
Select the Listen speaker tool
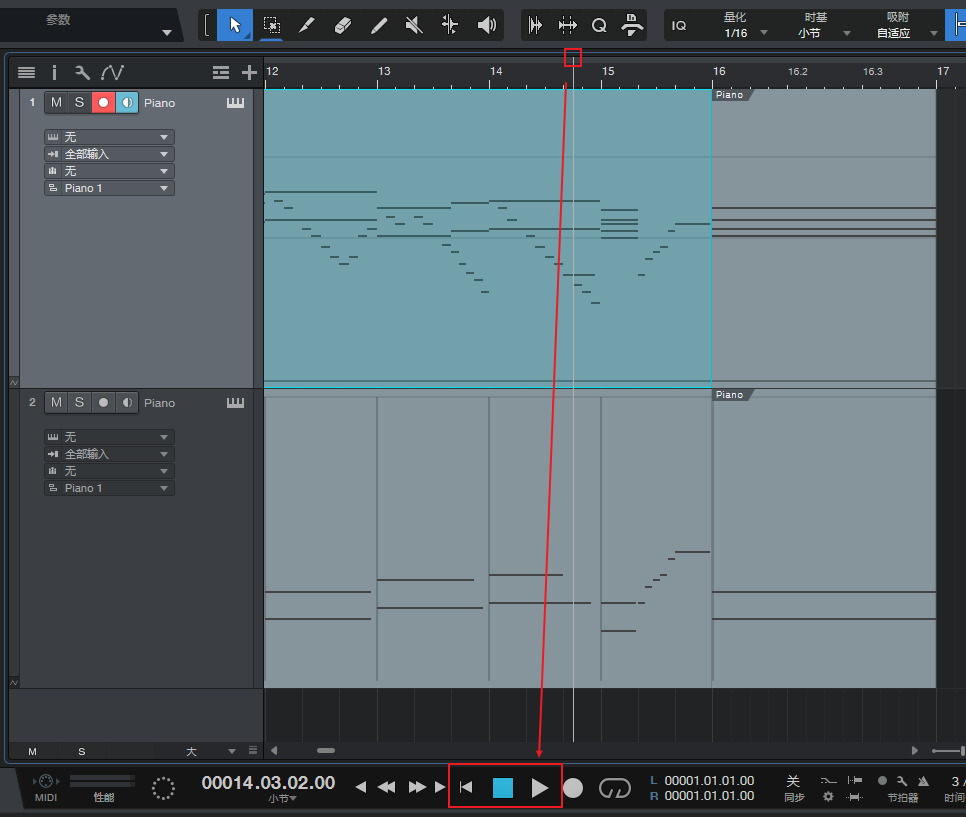487,25
